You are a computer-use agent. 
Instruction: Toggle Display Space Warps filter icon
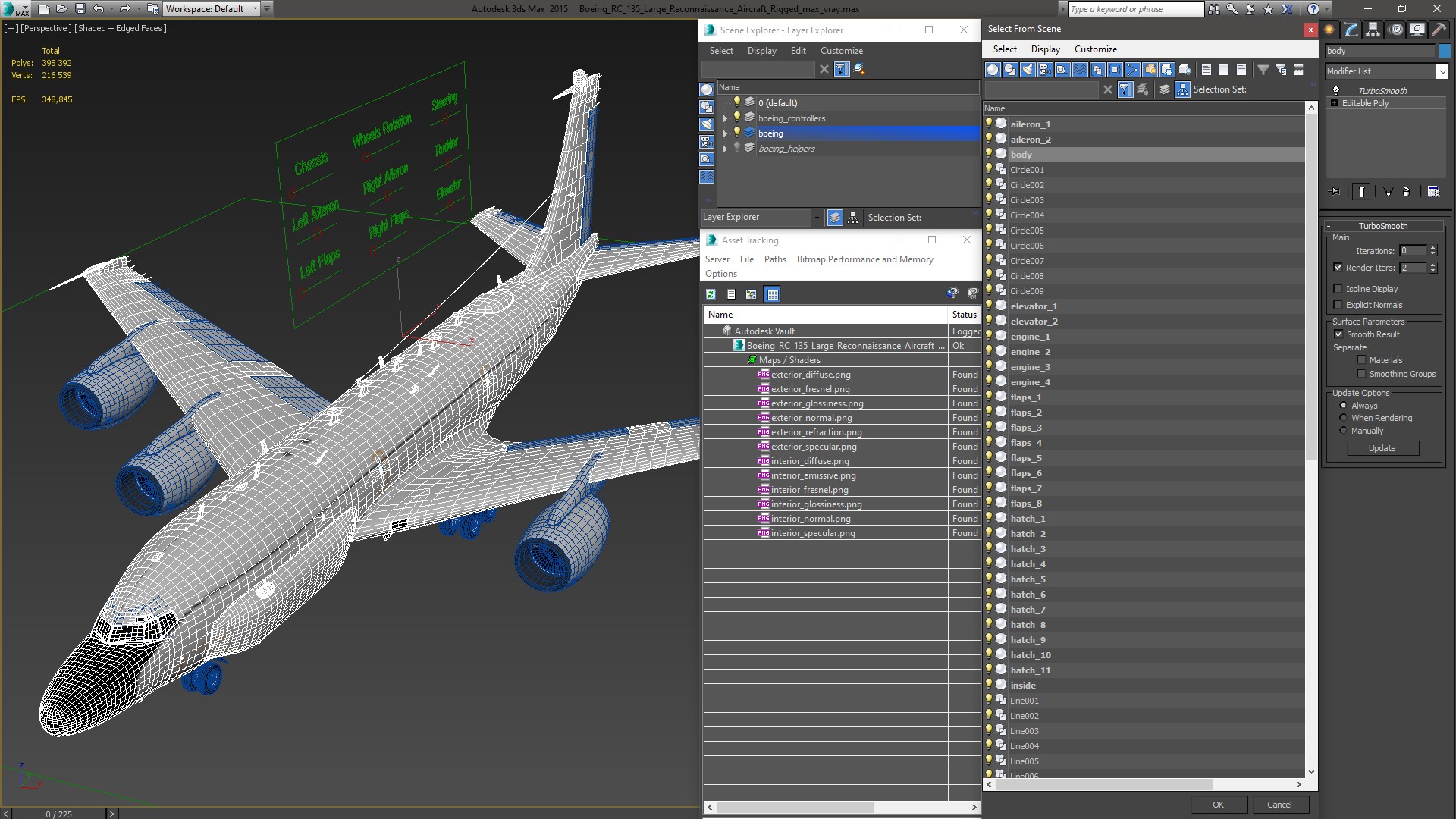click(x=1080, y=70)
